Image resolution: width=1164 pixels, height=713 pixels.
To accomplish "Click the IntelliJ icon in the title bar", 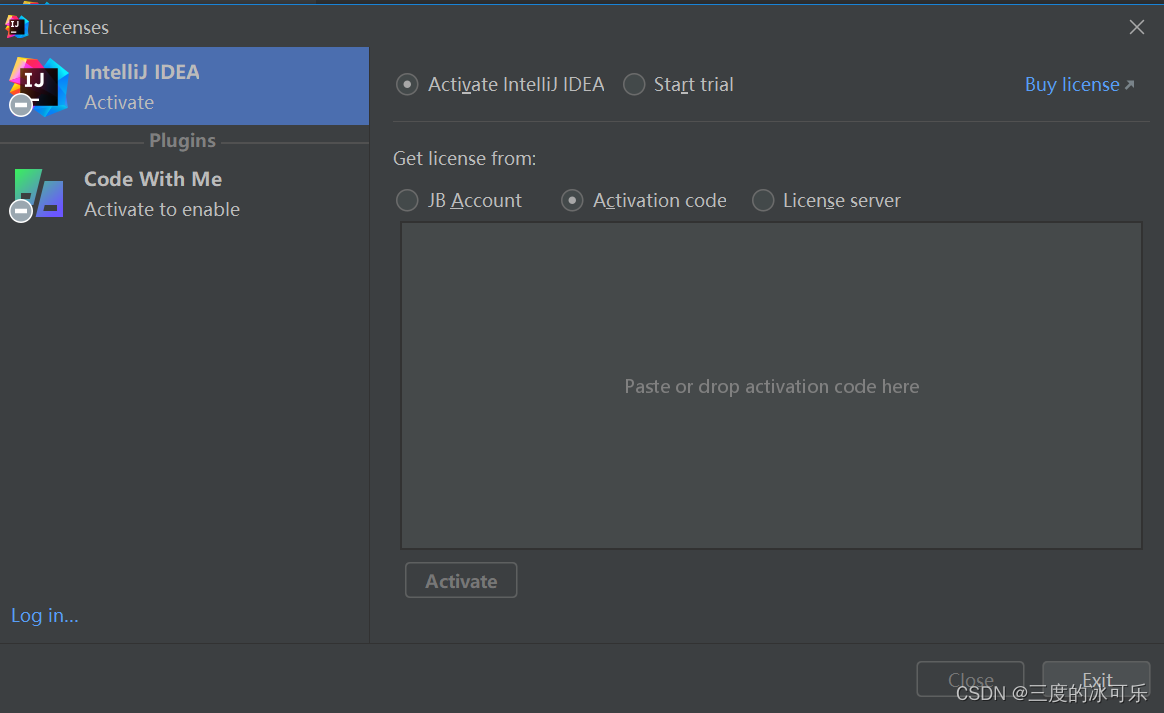I will (x=16, y=27).
